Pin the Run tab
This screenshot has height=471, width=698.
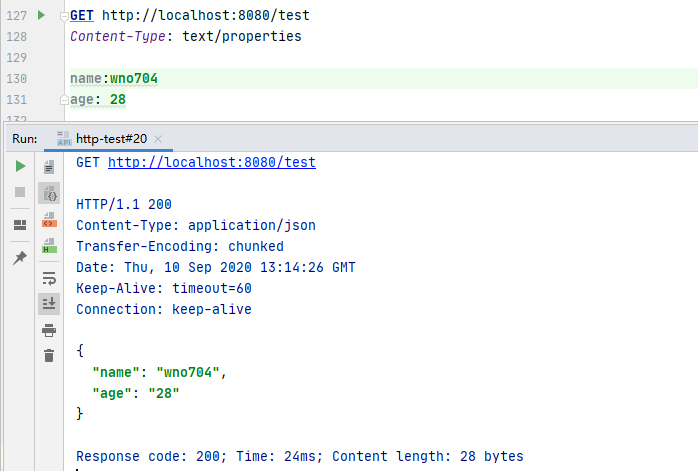point(19,258)
